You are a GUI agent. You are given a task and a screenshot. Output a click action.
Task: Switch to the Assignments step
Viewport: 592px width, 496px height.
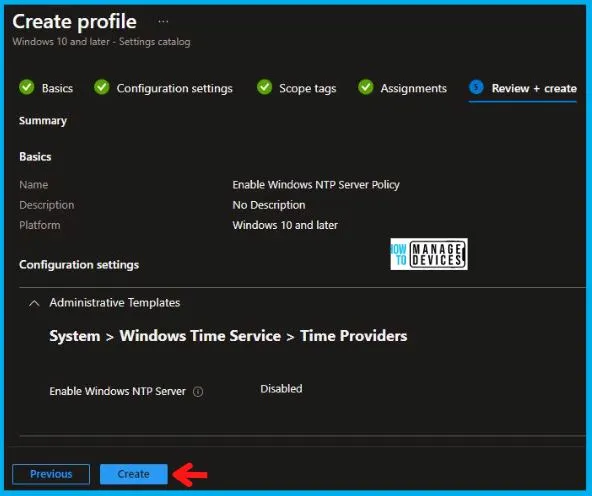point(413,88)
